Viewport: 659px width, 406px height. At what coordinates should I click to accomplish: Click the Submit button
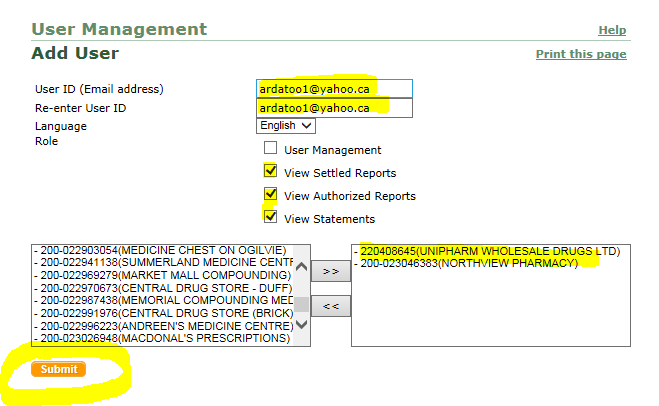(58, 369)
